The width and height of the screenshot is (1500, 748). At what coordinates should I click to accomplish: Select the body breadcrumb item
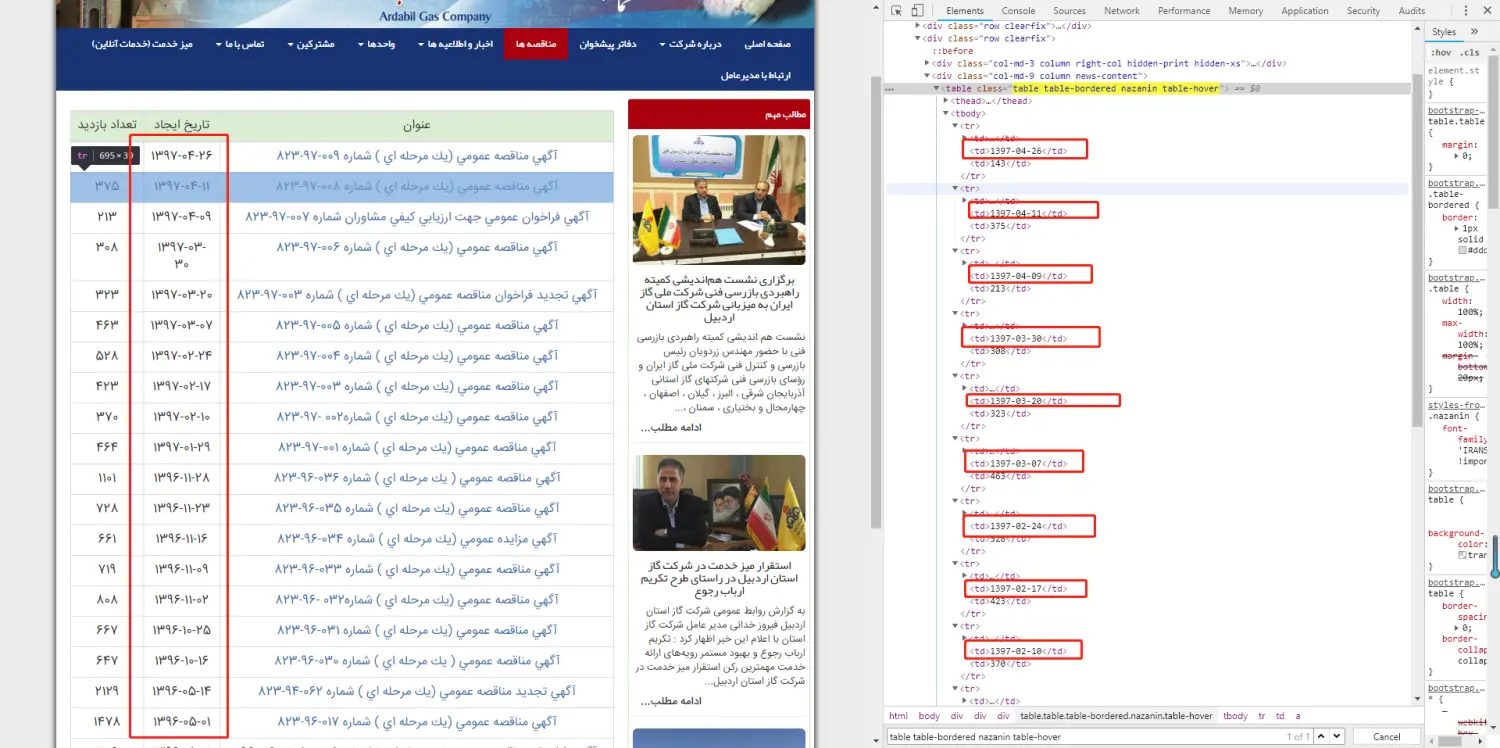pos(929,716)
